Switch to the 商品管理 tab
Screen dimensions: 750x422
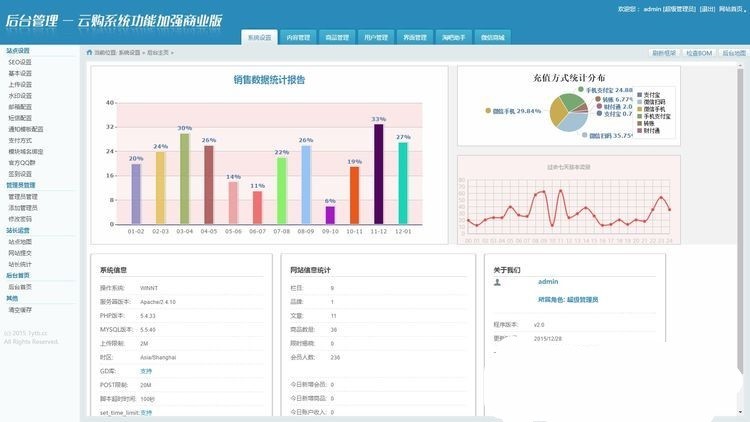click(x=337, y=37)
